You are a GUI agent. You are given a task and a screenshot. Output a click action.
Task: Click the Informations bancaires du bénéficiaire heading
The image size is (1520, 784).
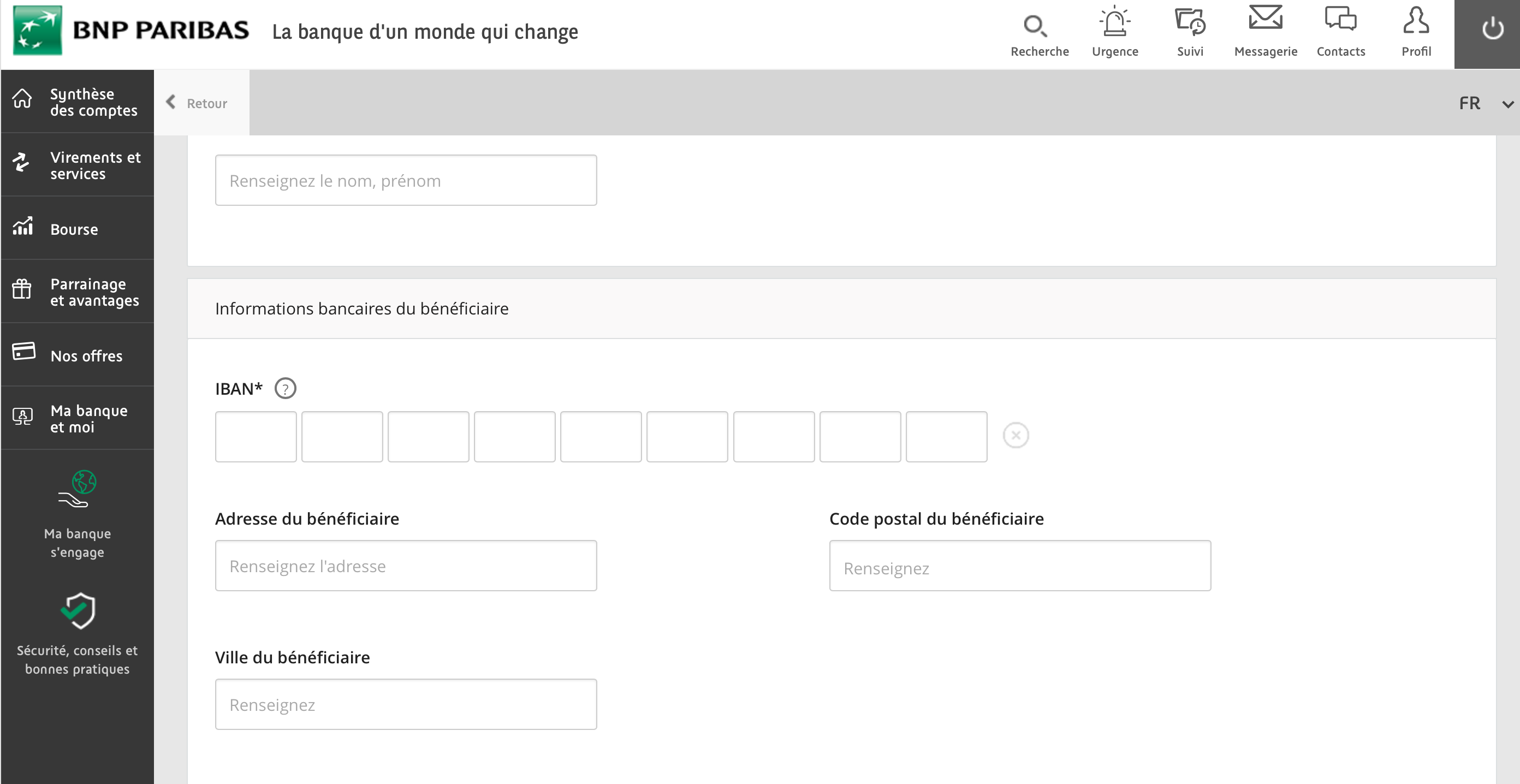click(361, 308)
